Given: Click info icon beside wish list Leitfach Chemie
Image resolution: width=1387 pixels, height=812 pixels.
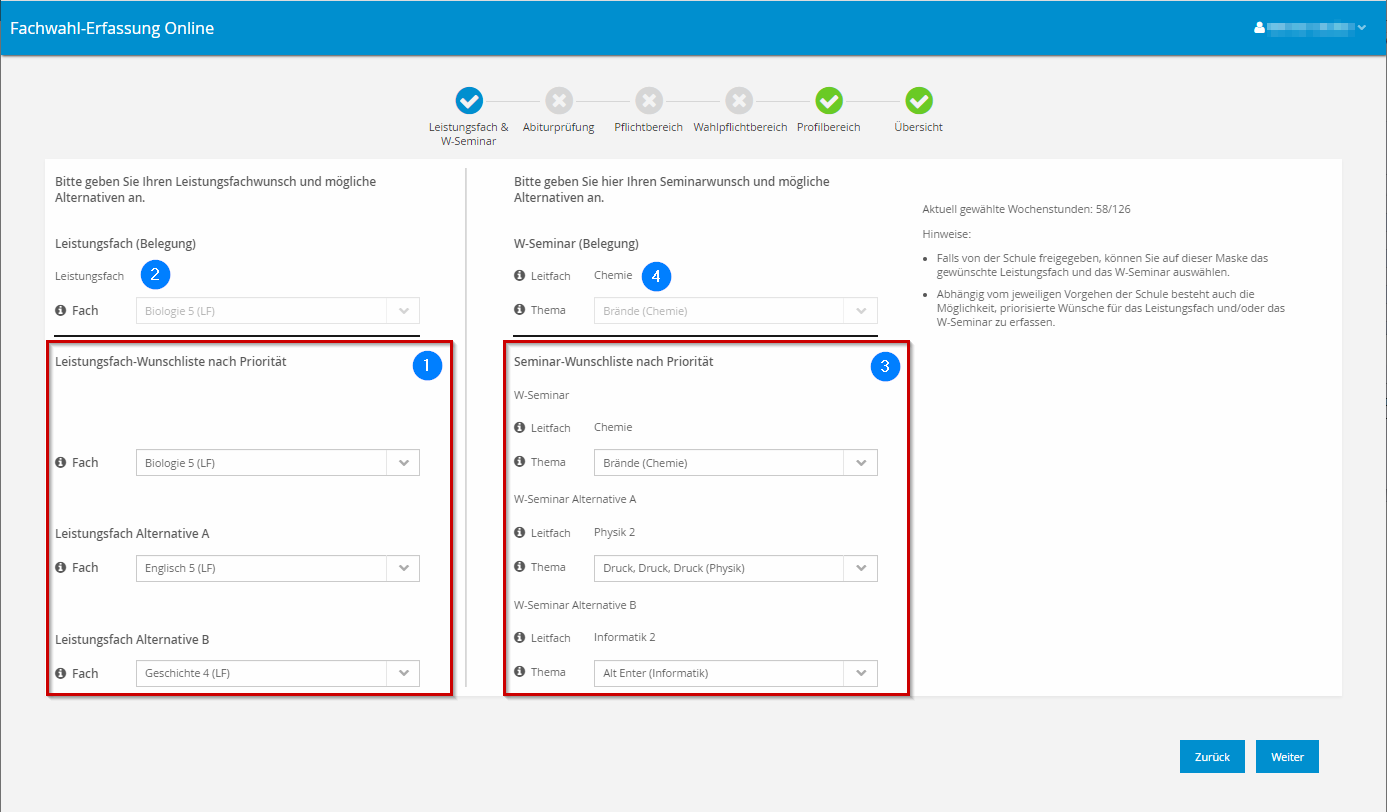Looking at the screenshot, I should (519, 427).
